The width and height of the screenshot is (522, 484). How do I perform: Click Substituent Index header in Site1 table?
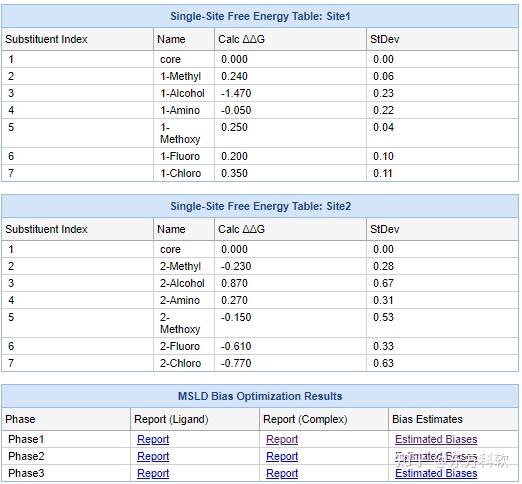click(x=46, y=39)
